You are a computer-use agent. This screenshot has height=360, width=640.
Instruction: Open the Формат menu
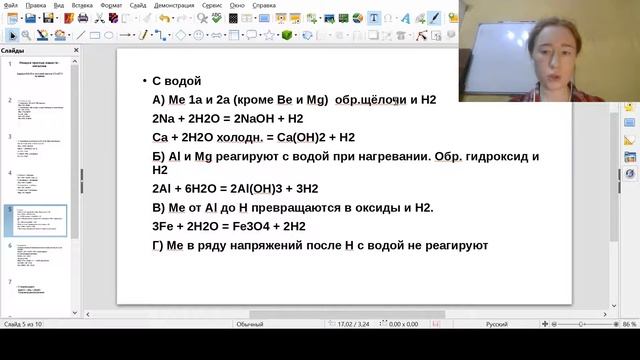[111, 5]
